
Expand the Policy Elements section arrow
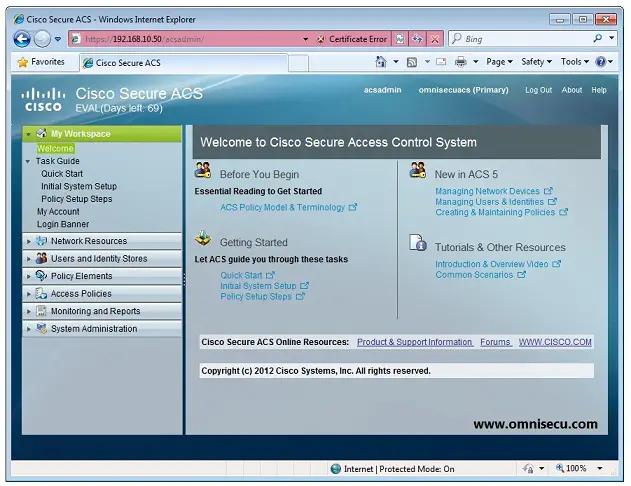coord(29,276)
